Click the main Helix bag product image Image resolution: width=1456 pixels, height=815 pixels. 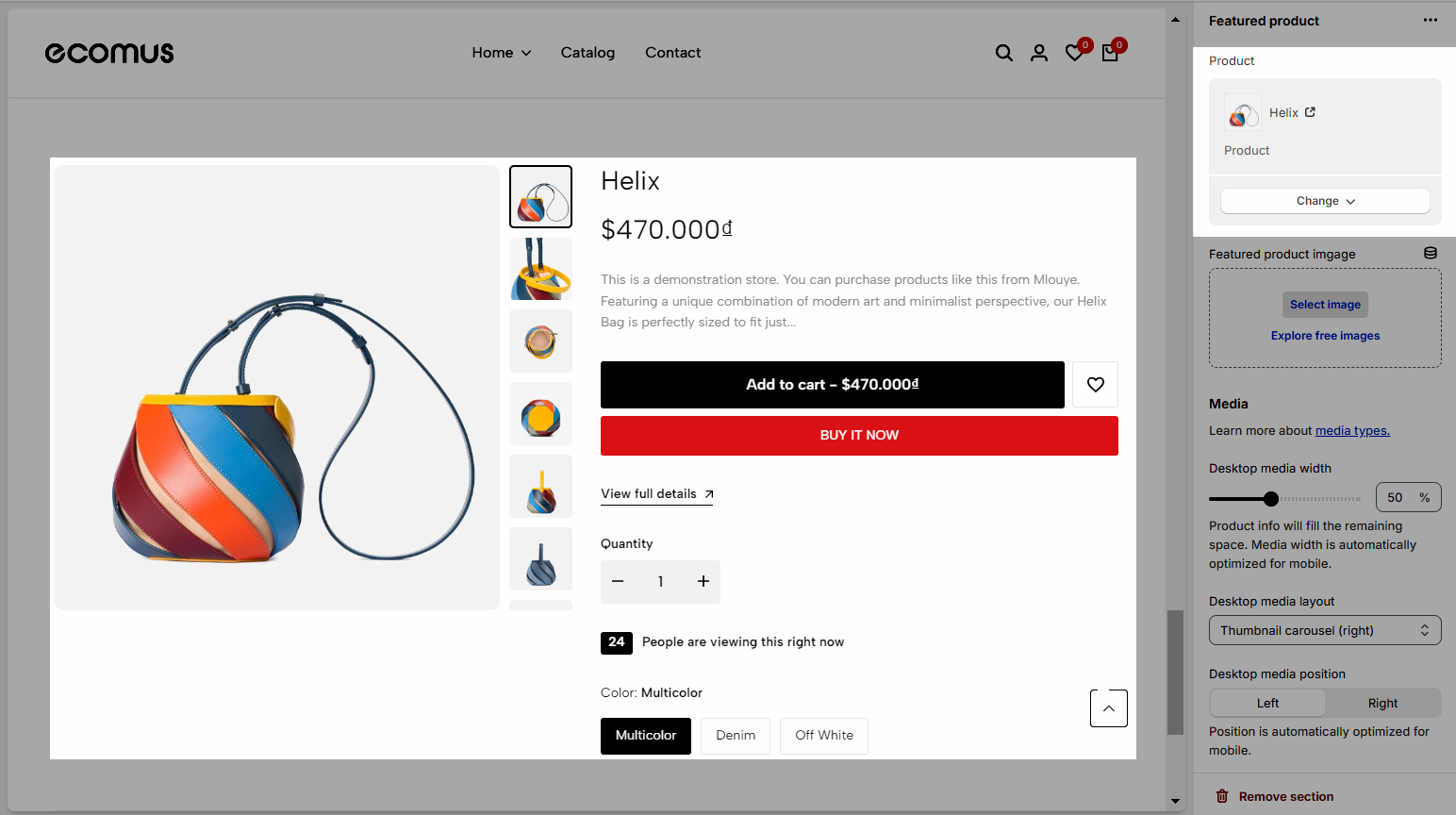pyautogui.click(x=277, y=388)
